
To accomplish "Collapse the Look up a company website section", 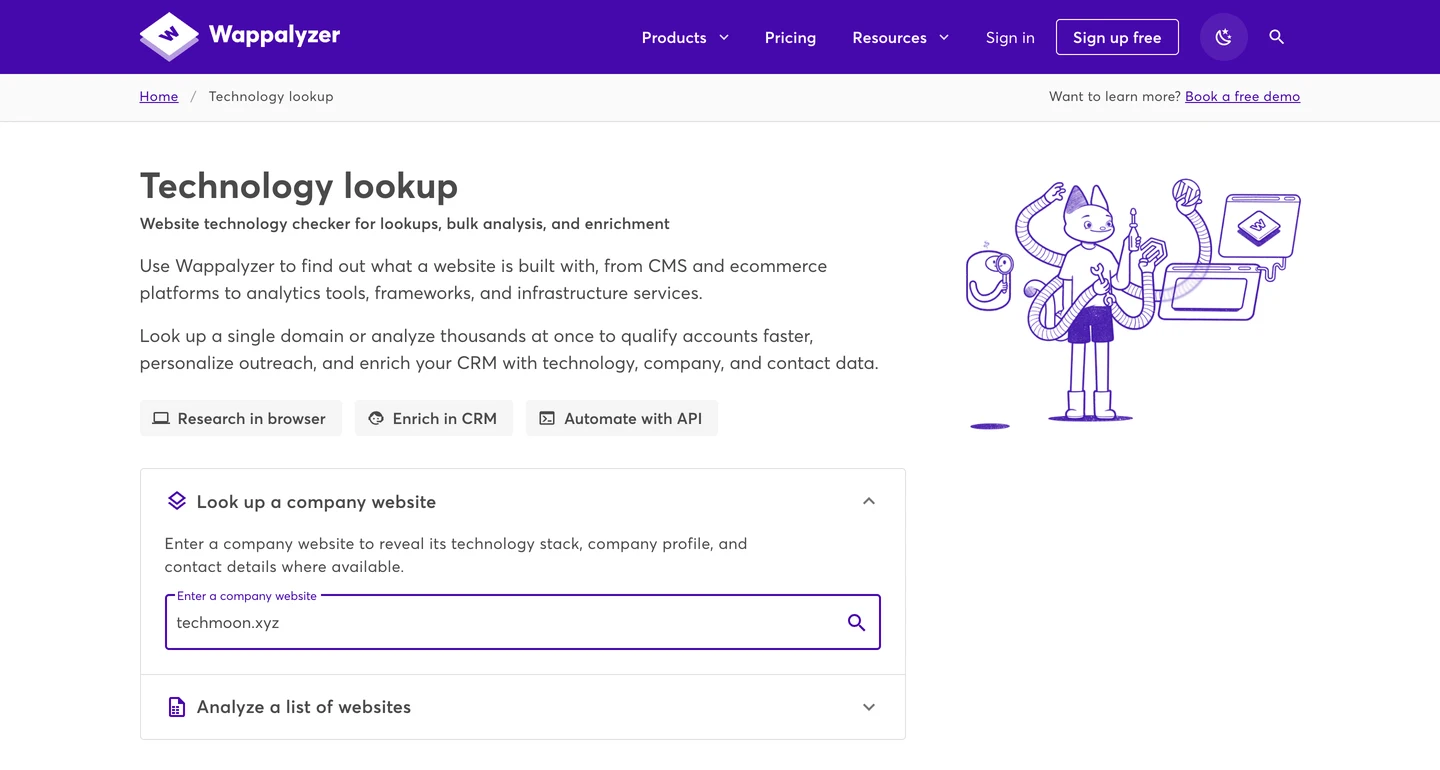I will tap(869, 501).
